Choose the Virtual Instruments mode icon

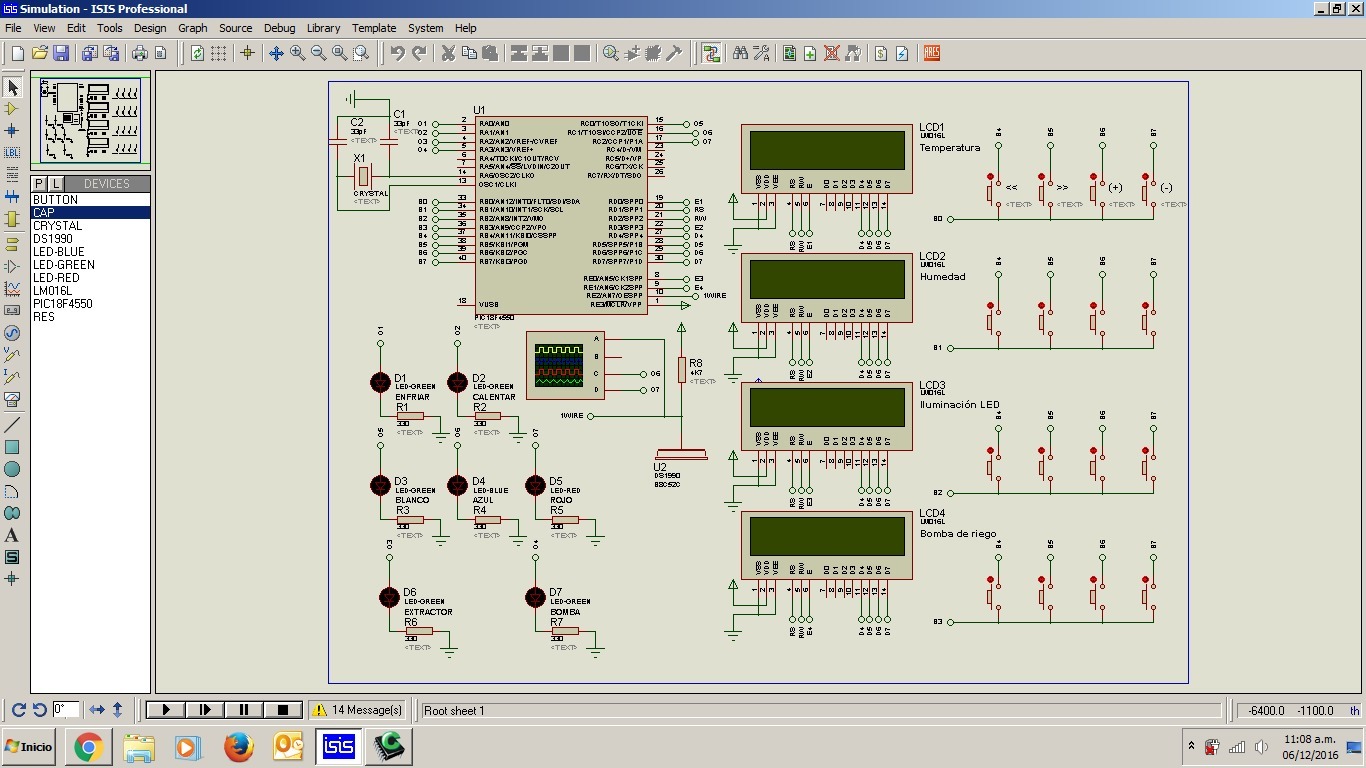[x=12, y=398]
